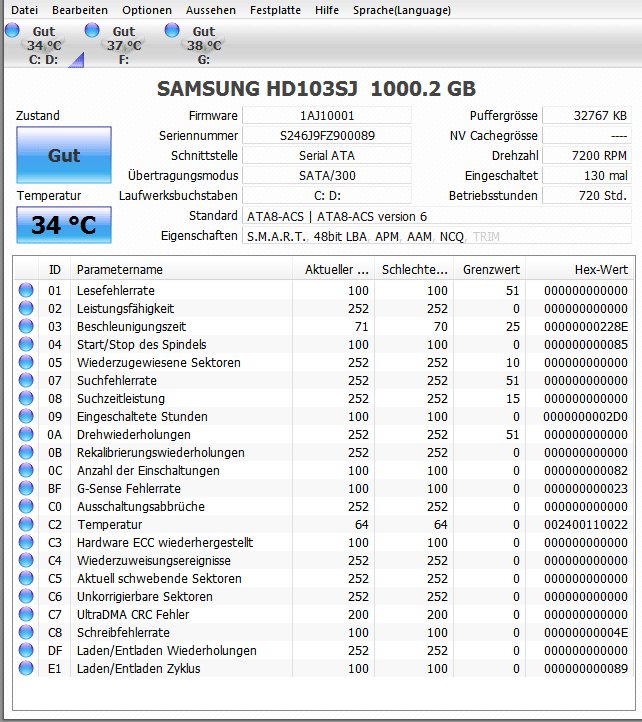
Task: Click the Betriebsstunden value 720 Std.
Action: [x=587, y=196]
